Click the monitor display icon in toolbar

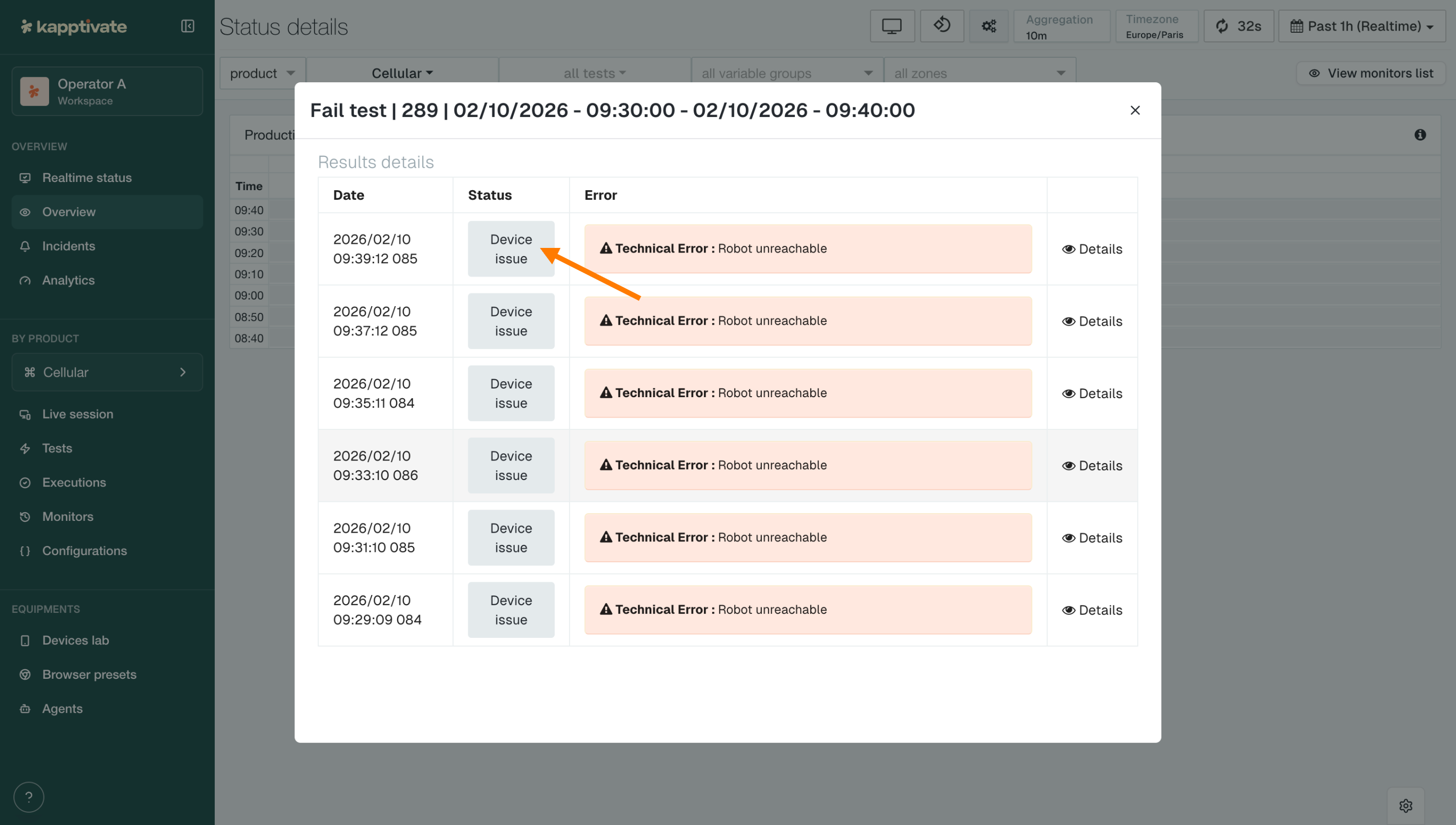coord(892,26)
